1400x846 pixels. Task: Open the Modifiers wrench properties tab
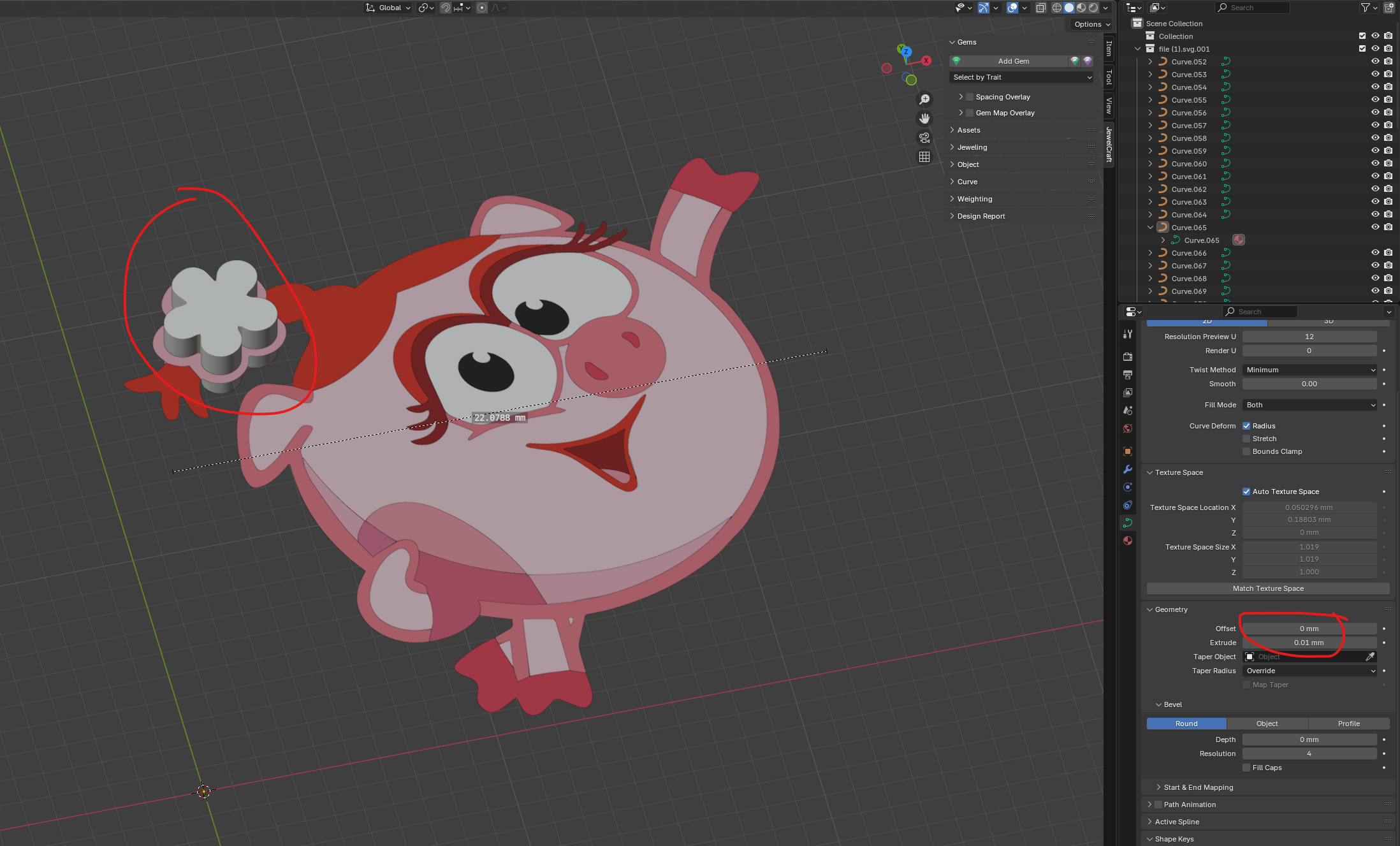click(x=1128, y=469)
